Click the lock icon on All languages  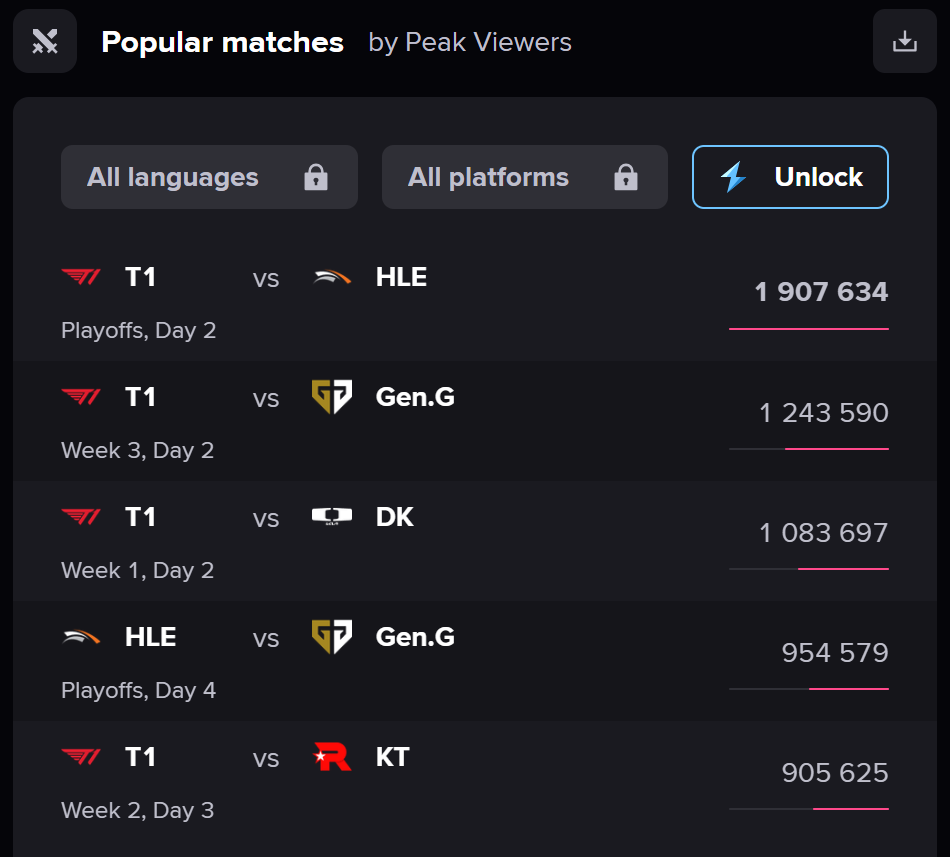pyautogui.click(x=316, y=178)
